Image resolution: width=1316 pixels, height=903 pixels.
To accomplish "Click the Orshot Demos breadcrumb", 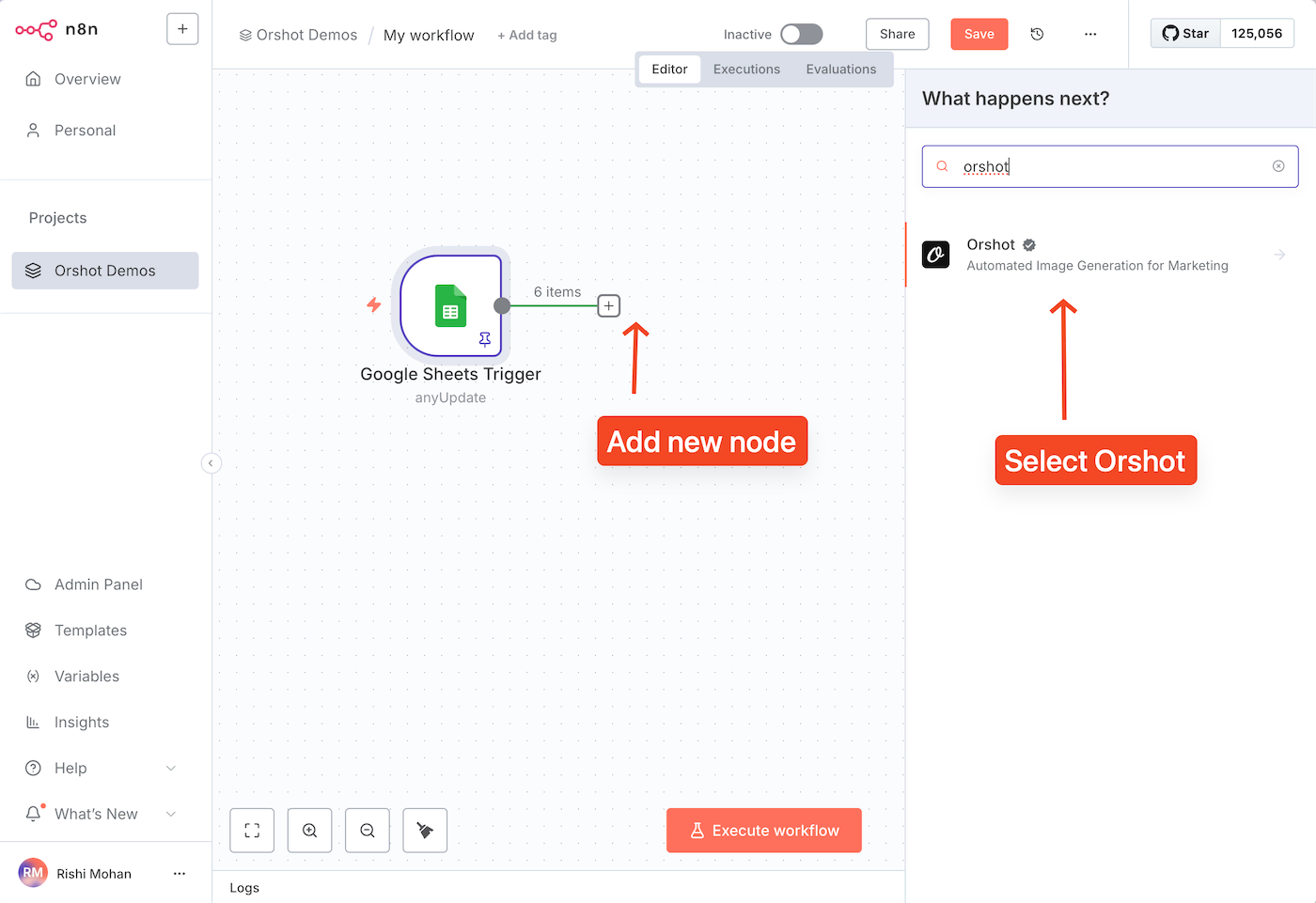I will (298, 35).
